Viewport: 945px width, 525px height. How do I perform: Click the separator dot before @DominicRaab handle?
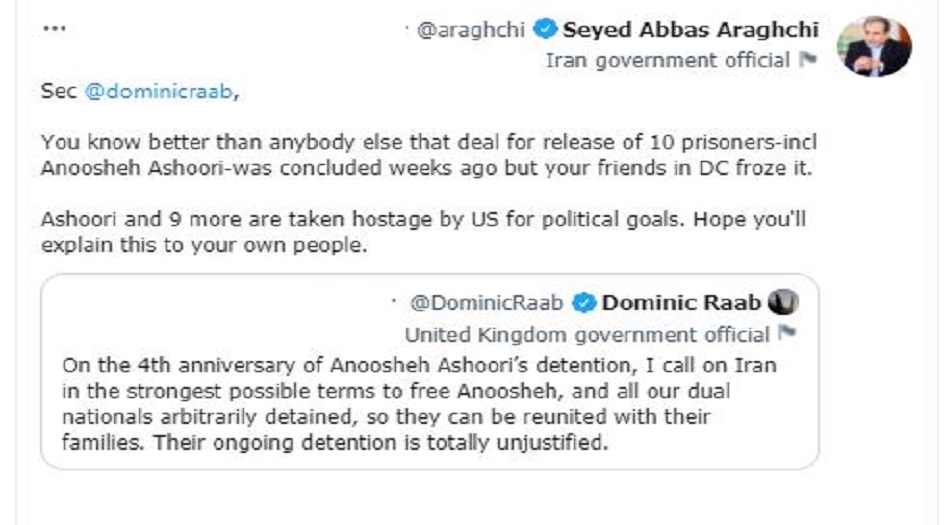396,302
